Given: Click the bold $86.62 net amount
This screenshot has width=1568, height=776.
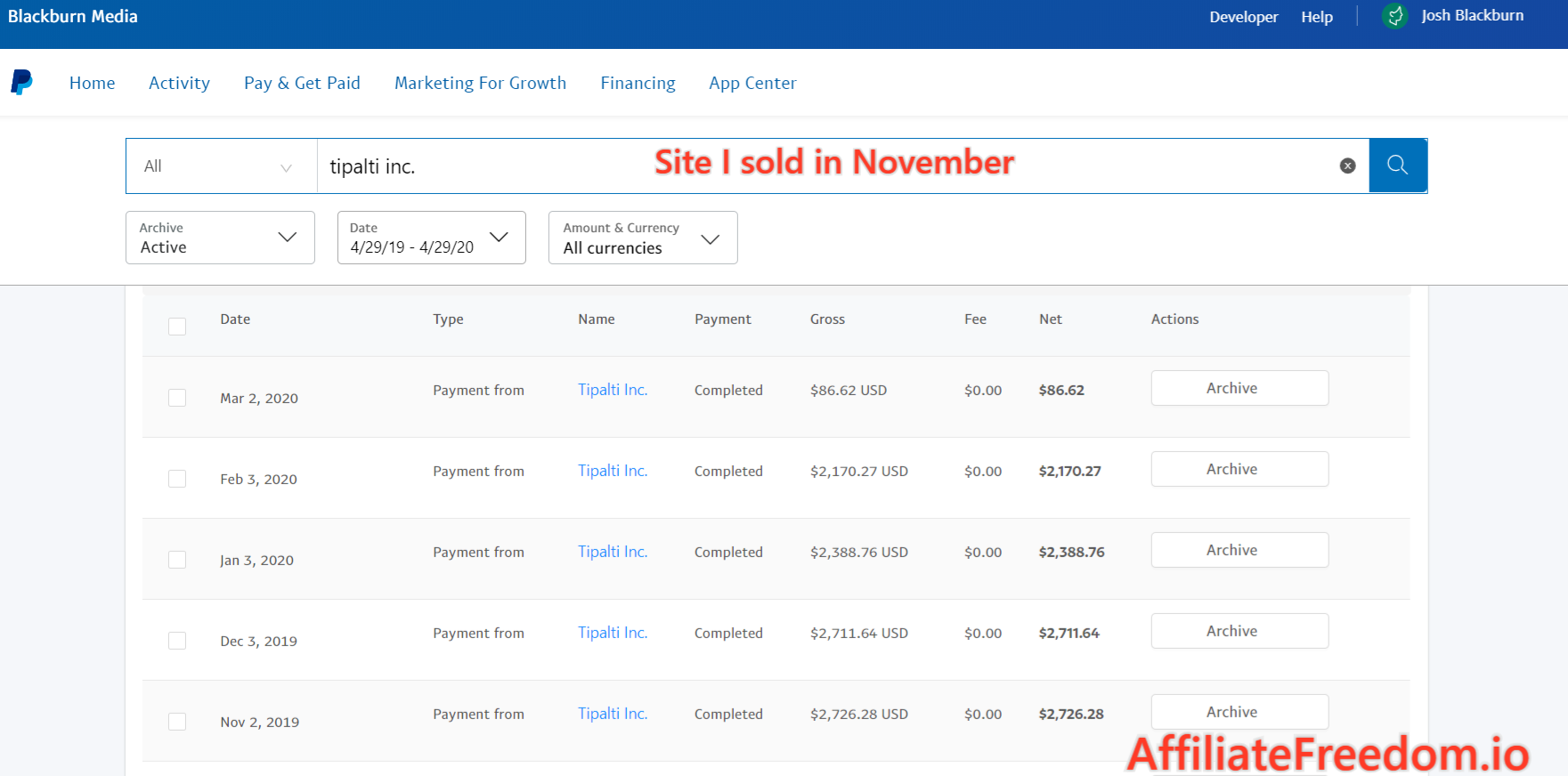Looking at the screenshot, I should coord(1061,391).
